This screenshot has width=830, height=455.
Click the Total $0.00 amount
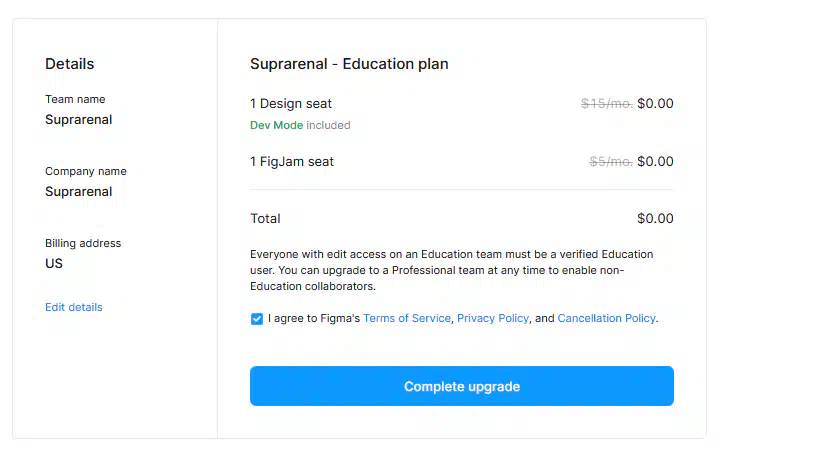click(x=655, y=219)
